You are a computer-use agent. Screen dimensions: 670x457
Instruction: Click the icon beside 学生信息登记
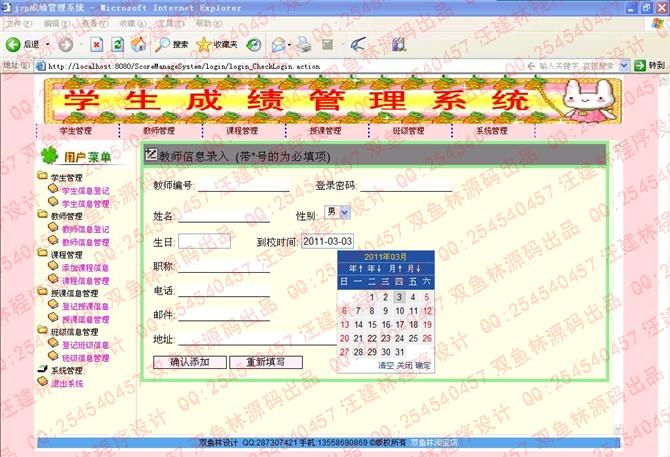click(x=53, y=188)
